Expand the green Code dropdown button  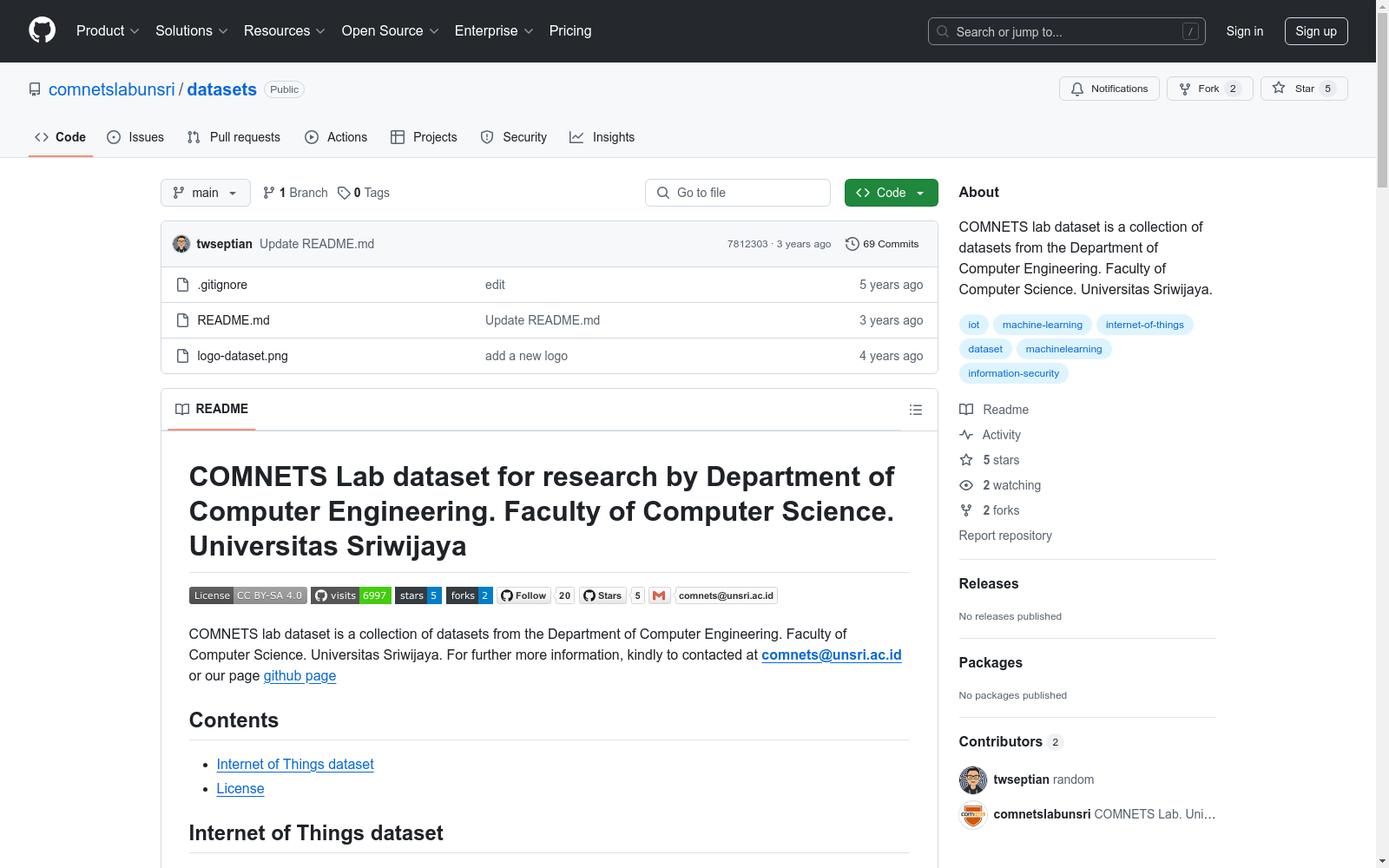click(892, 193)
